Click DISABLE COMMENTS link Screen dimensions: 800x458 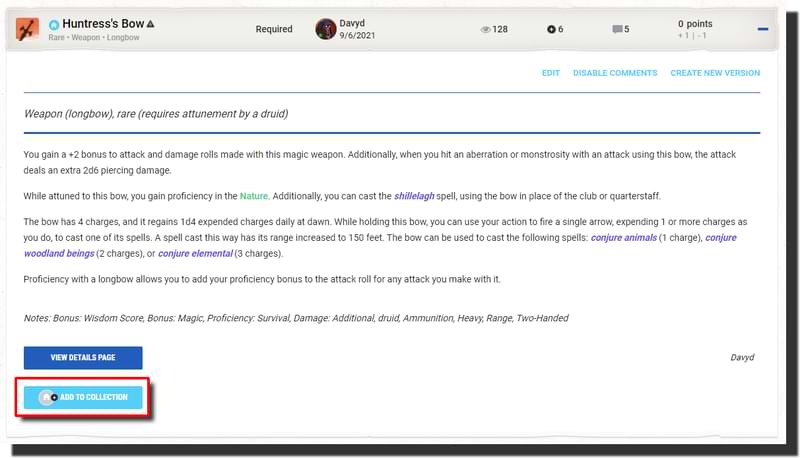click(615, 73)
